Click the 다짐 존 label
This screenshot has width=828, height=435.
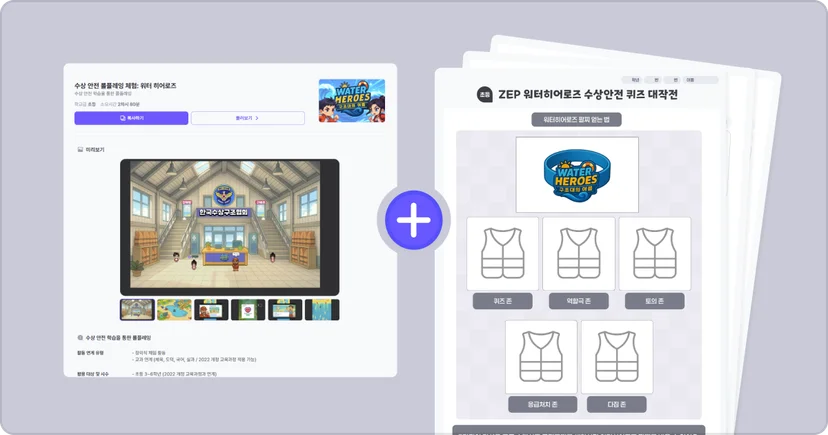tap(617, 404)
